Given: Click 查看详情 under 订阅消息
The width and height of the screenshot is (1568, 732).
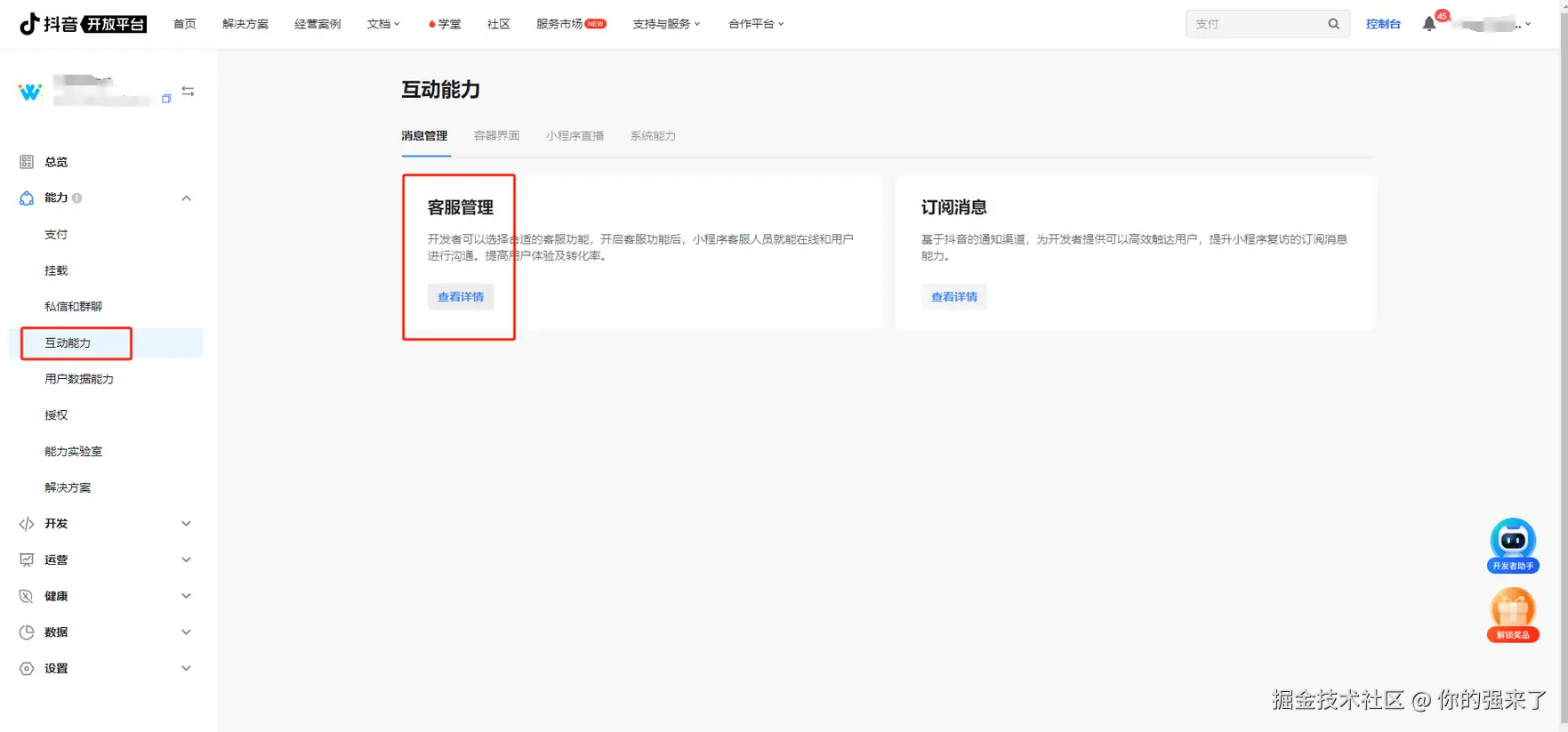Looking at the screenshot, I should (x=954, y=297).
